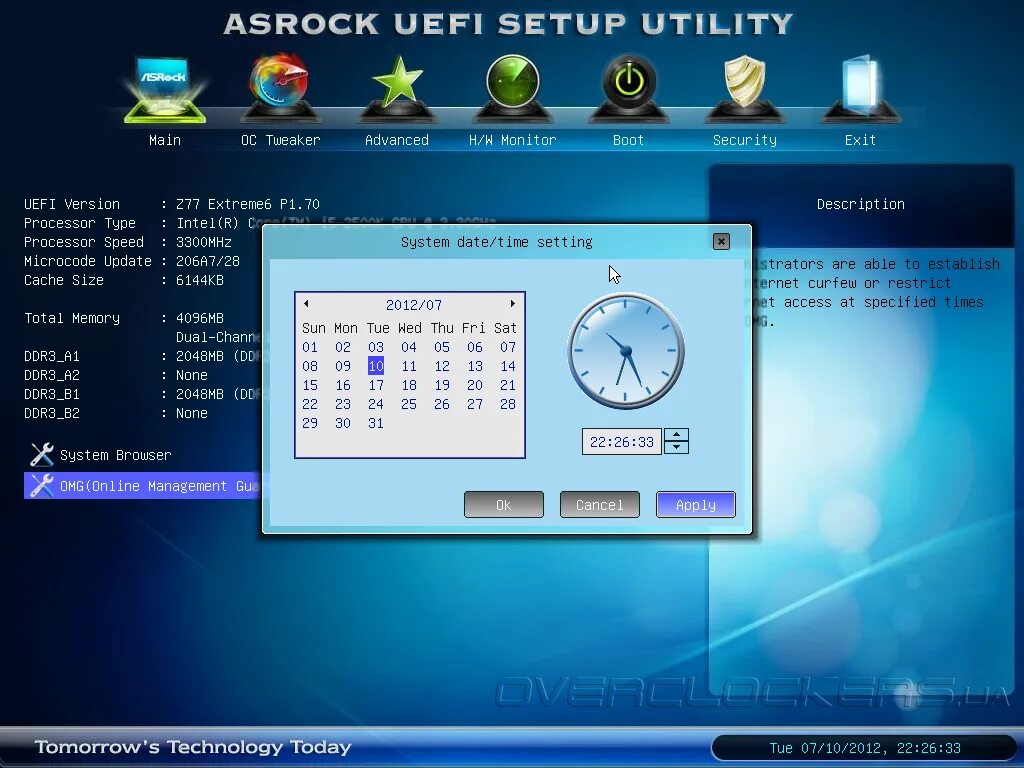Screen dimensions: 1024x768
Task: Select day 15 in the calendar
Action: pos(310,385)
